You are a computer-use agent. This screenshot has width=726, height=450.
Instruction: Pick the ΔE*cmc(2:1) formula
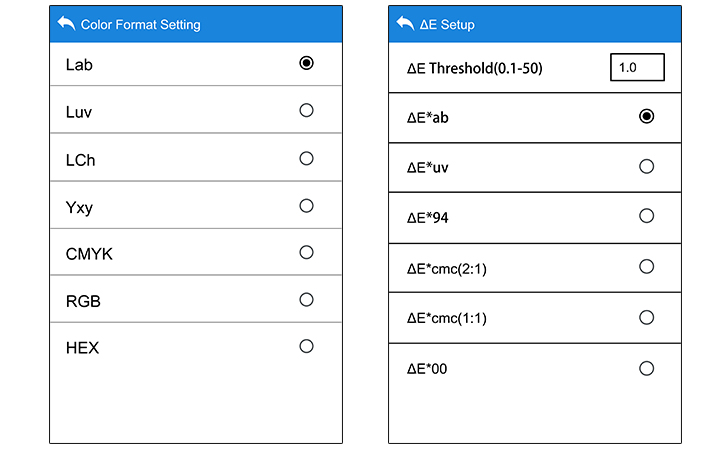click(x=646, y=266)
